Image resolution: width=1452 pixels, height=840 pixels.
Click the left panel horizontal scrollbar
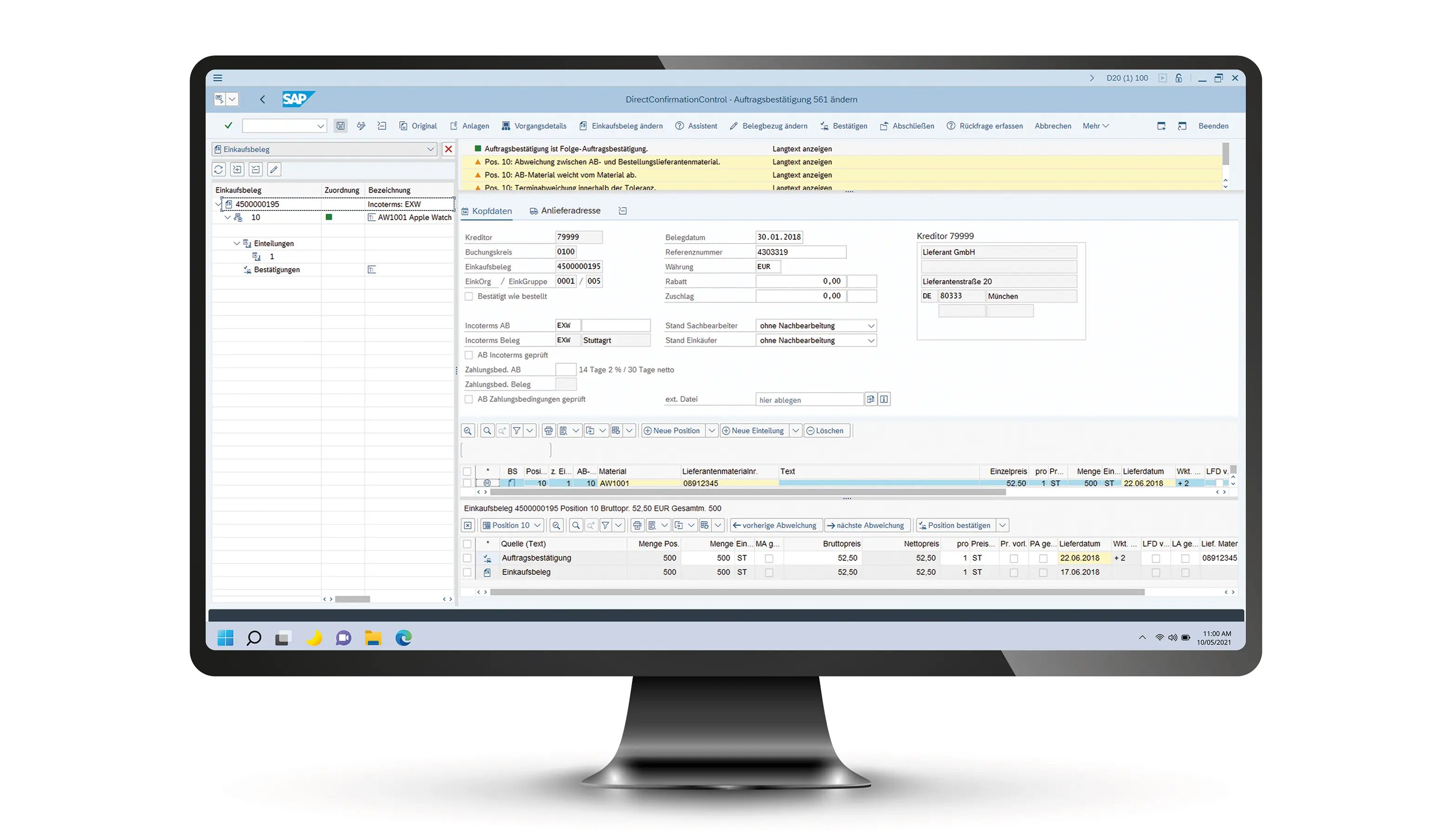(x=353, y=599)
